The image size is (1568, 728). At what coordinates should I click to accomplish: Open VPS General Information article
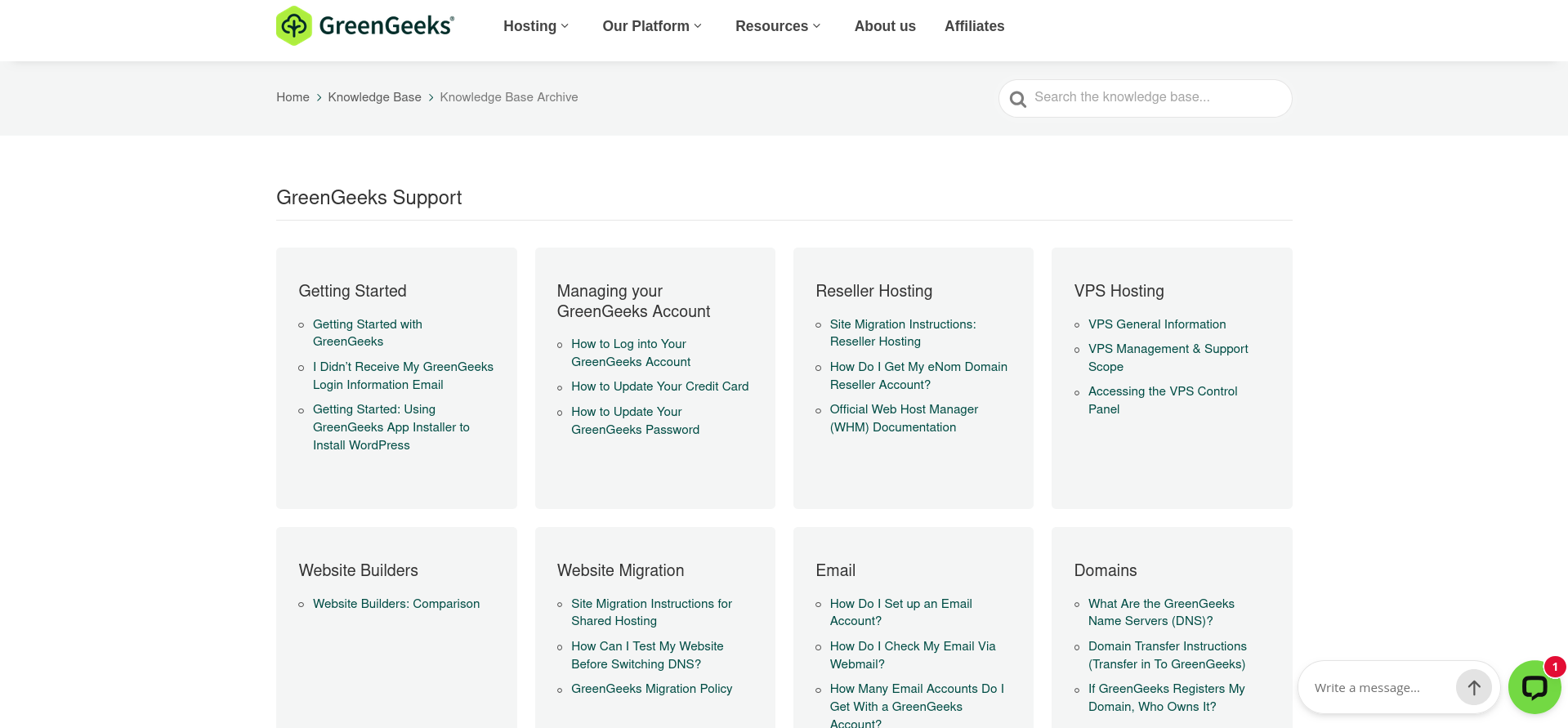1157,324
